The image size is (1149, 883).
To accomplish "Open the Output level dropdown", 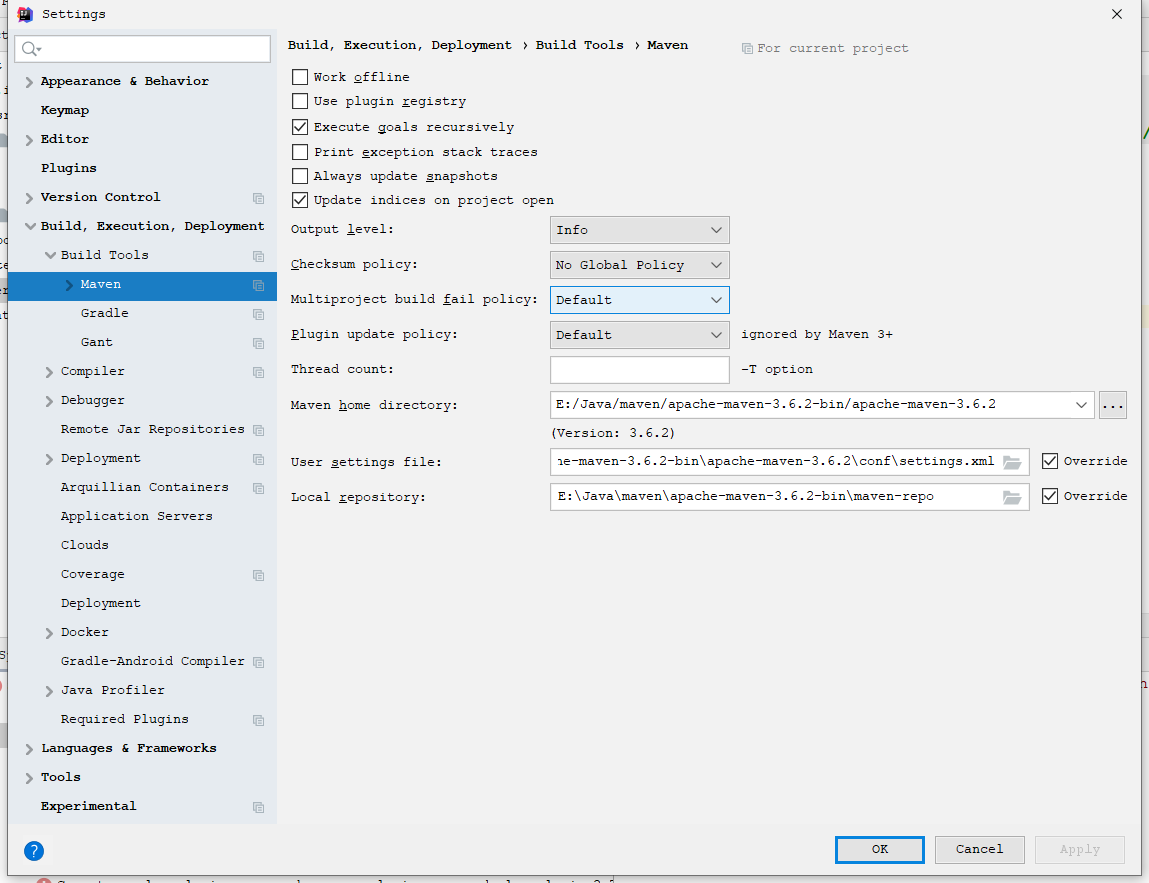I will tap(640, 230).
